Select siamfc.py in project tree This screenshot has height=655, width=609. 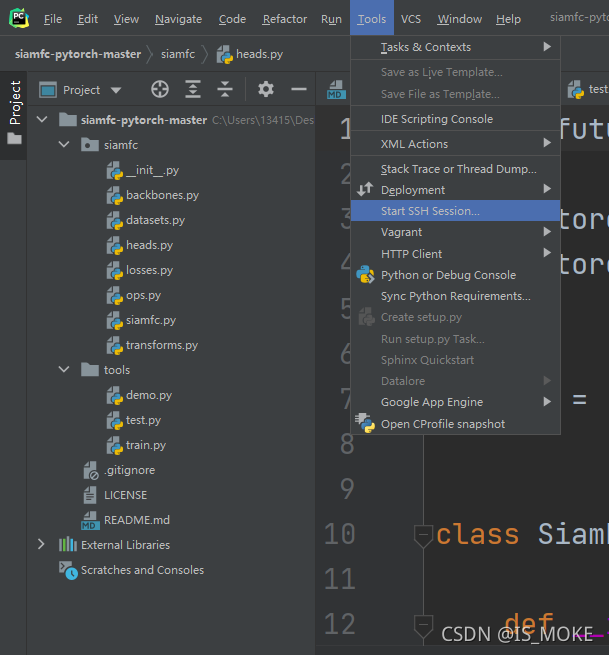(151, 320)
